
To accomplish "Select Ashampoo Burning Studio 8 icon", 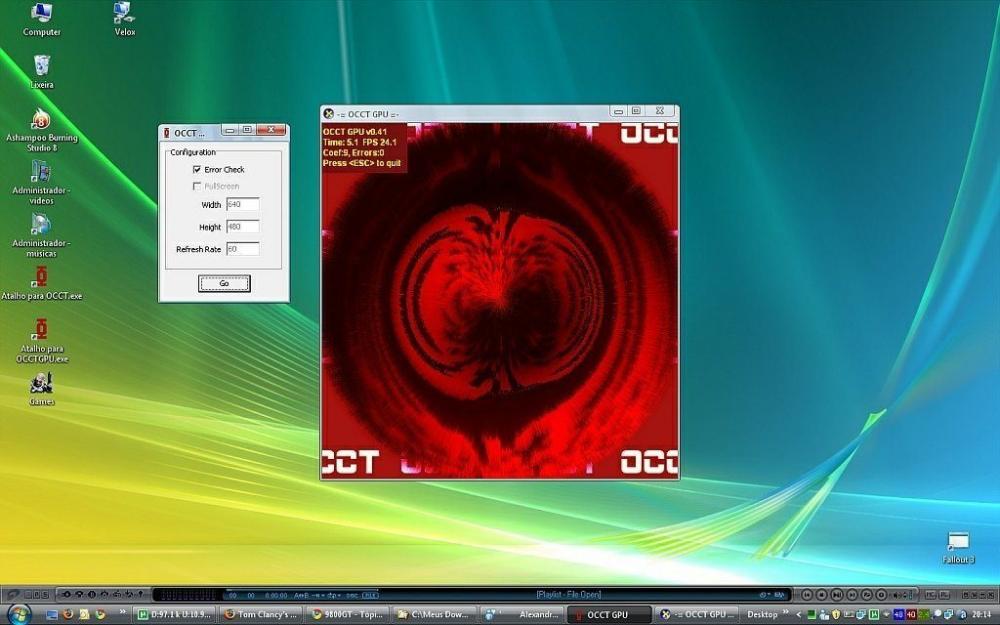I will pos(41,120).
